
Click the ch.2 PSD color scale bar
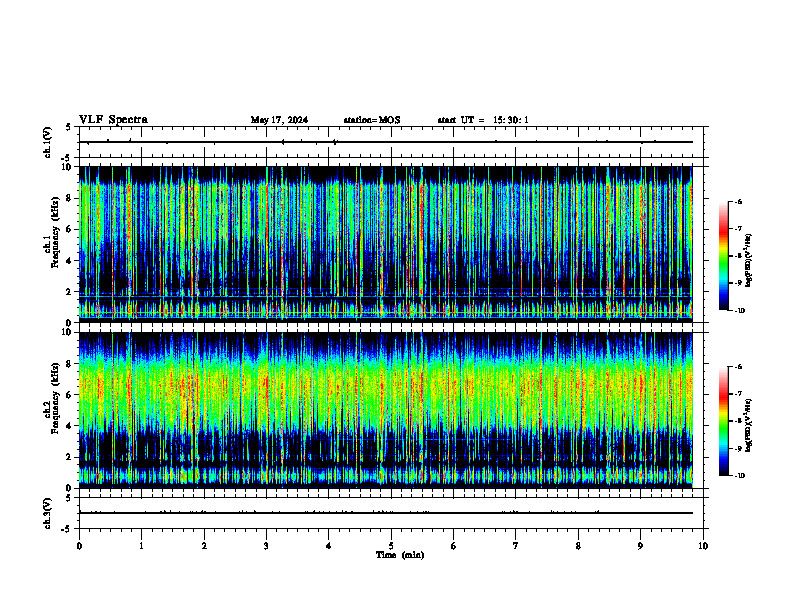tap(723, 421)
